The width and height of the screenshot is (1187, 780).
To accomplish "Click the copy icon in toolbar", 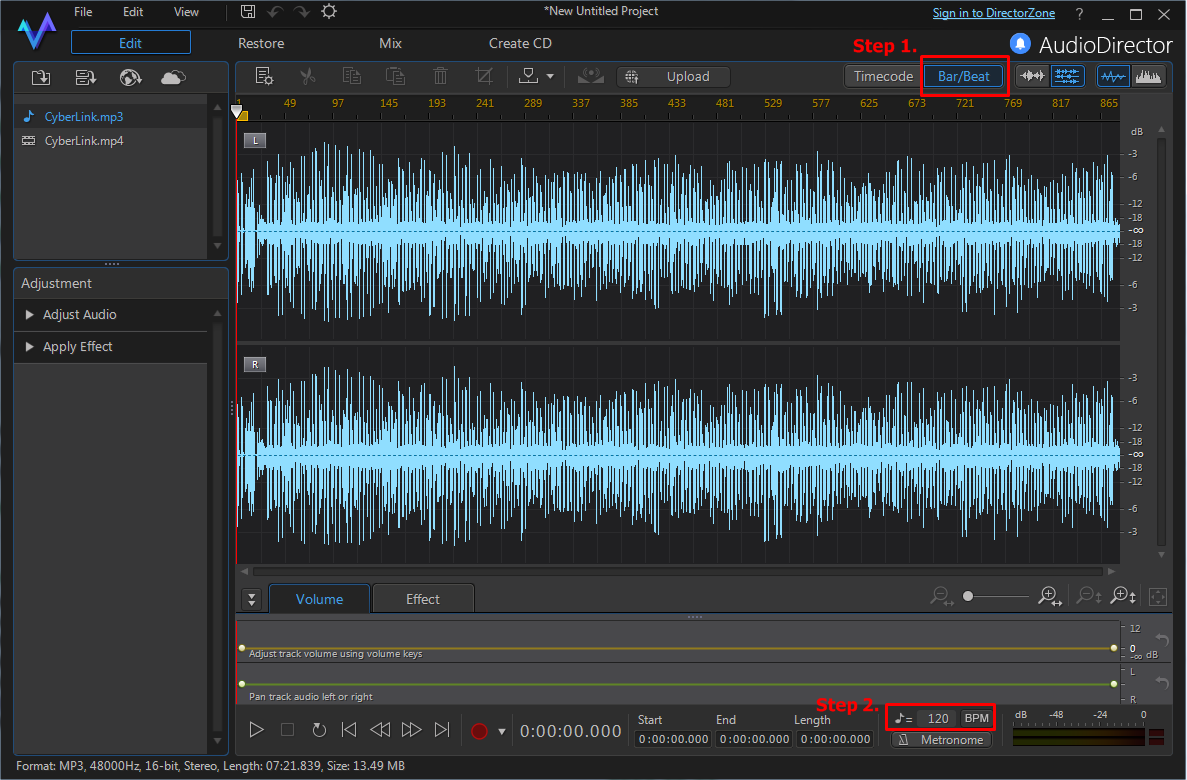I will (x=351, y=76).
